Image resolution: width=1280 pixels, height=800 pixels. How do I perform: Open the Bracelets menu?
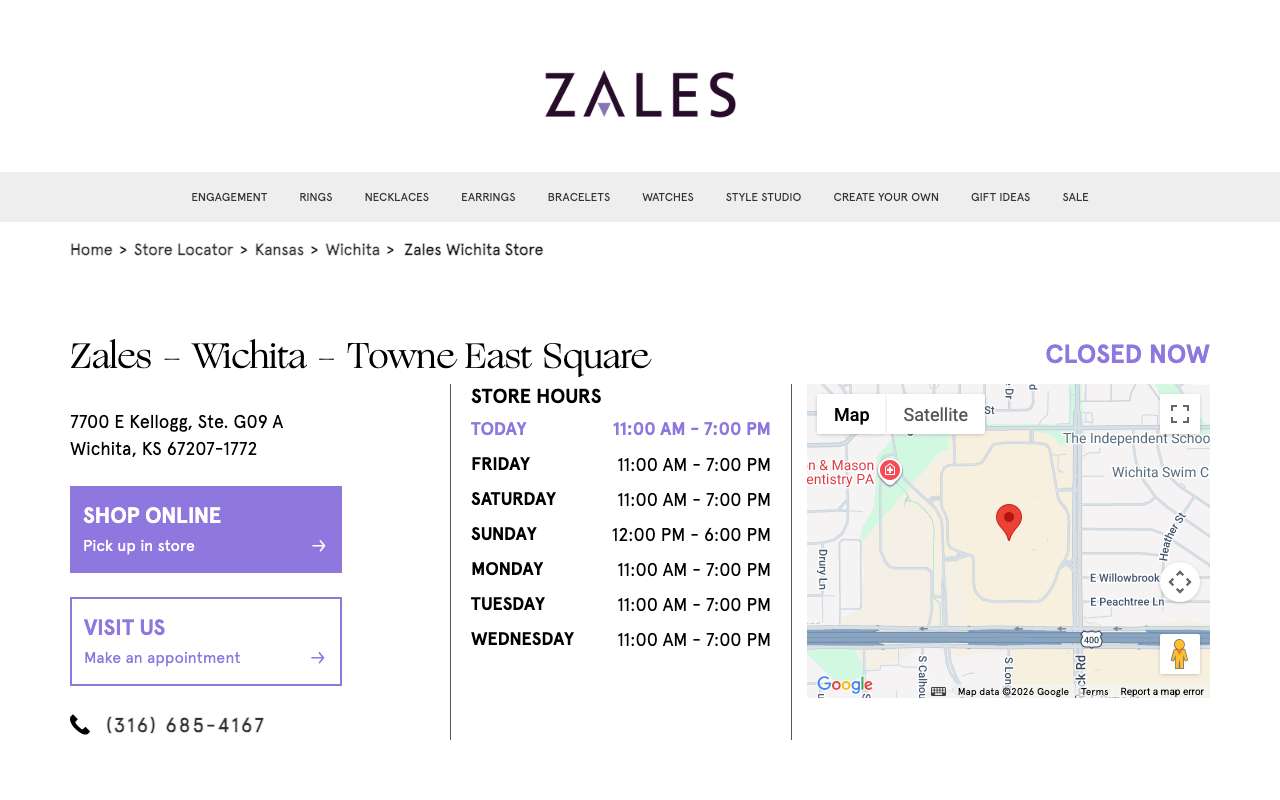pyautogui.click(x=579, y=197)
